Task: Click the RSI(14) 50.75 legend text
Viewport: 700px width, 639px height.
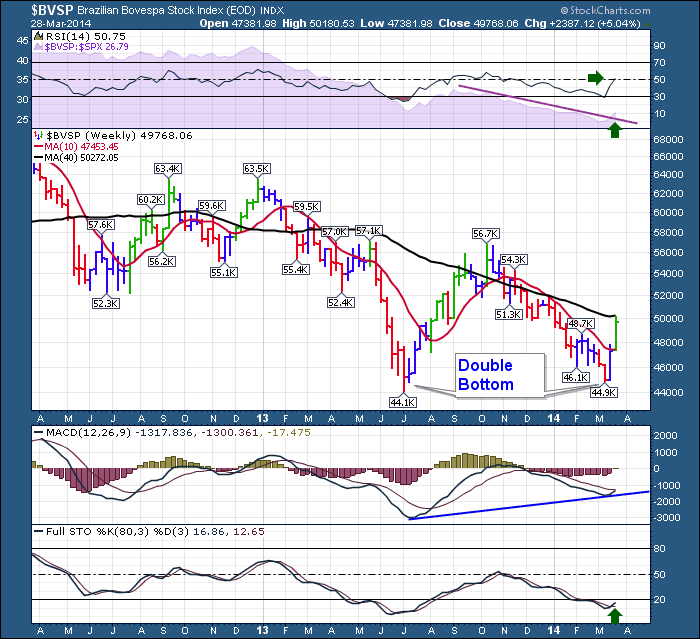Action: click(x=86, y=37)
